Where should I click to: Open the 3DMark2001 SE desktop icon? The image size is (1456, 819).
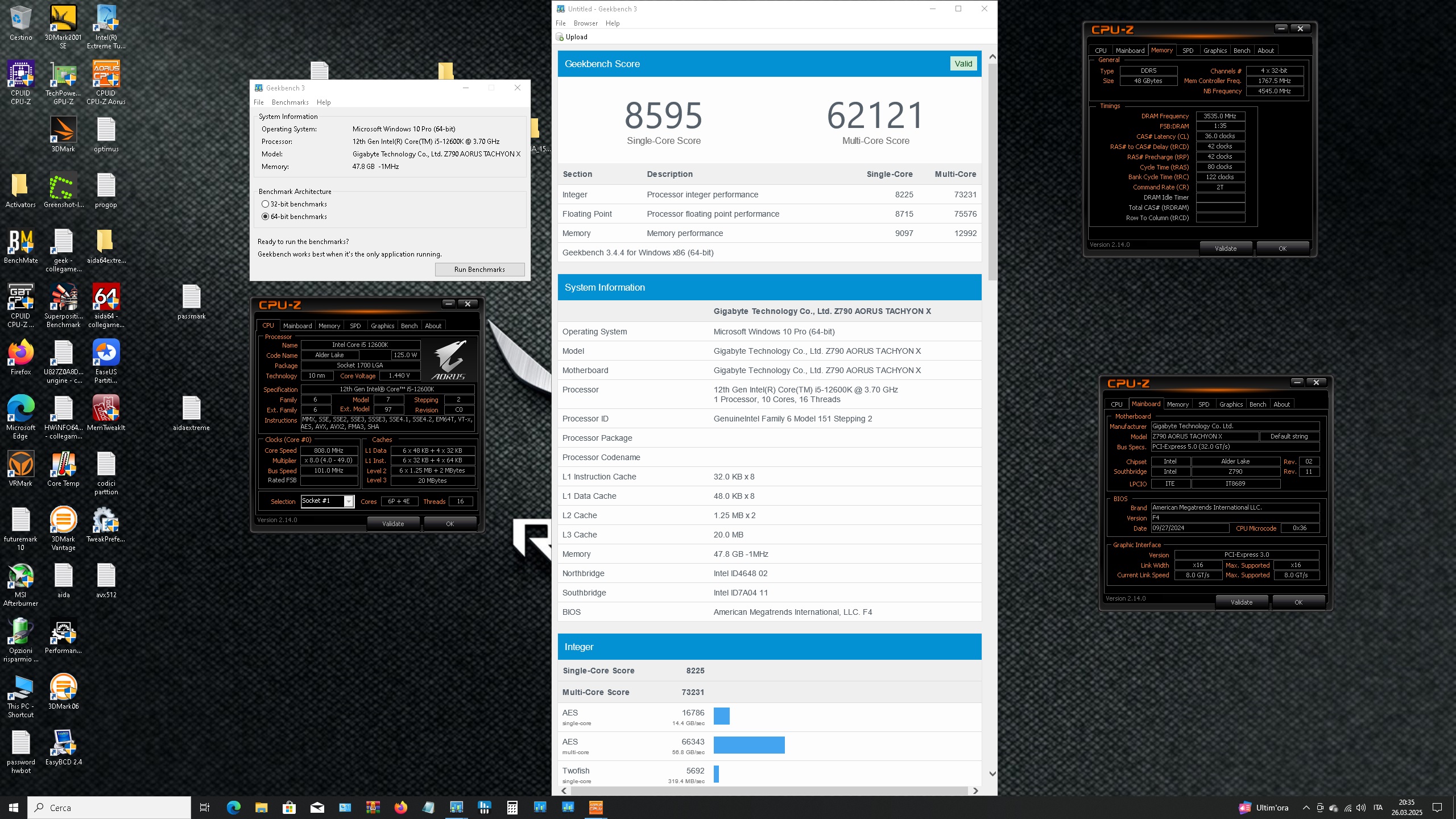click(x=63, y=26)
